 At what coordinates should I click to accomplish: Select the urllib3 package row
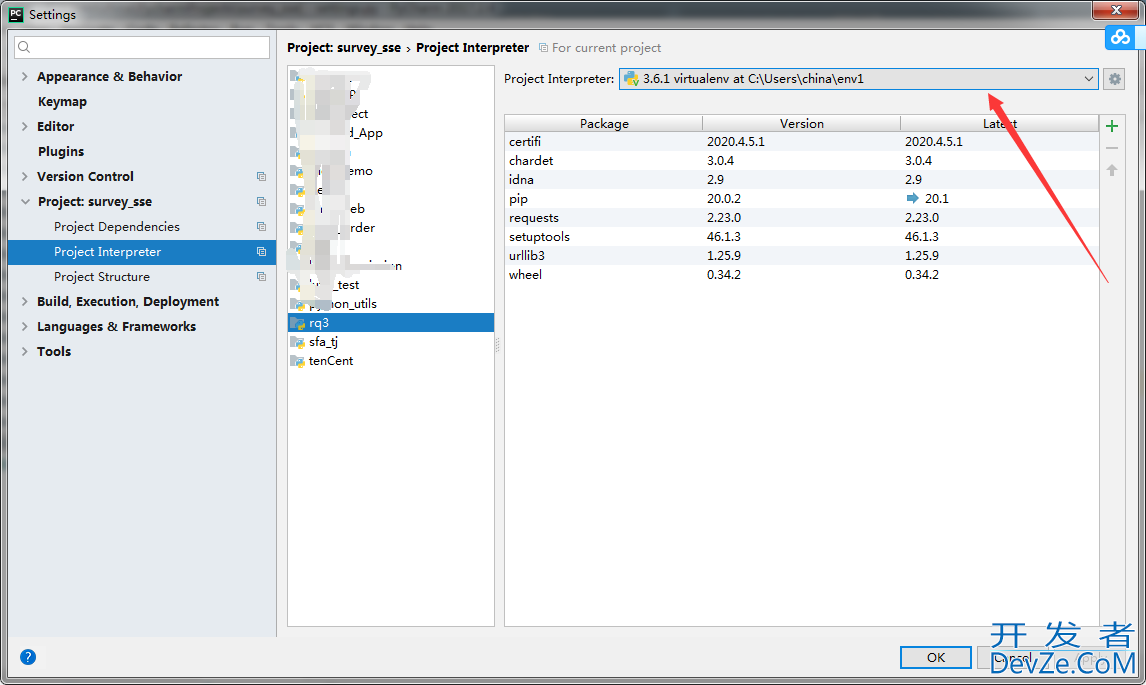click(x=801, y=255)
